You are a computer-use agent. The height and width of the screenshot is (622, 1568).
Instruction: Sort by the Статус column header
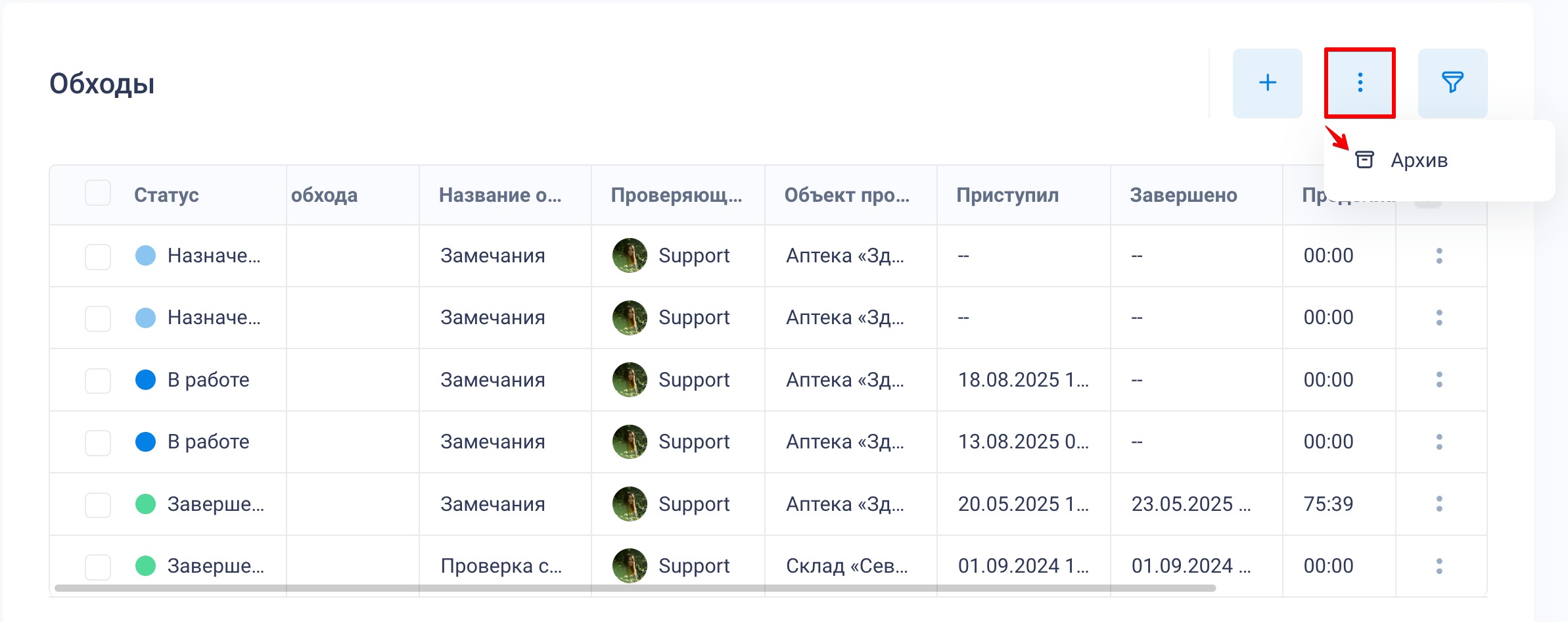(x=166, y=195)
